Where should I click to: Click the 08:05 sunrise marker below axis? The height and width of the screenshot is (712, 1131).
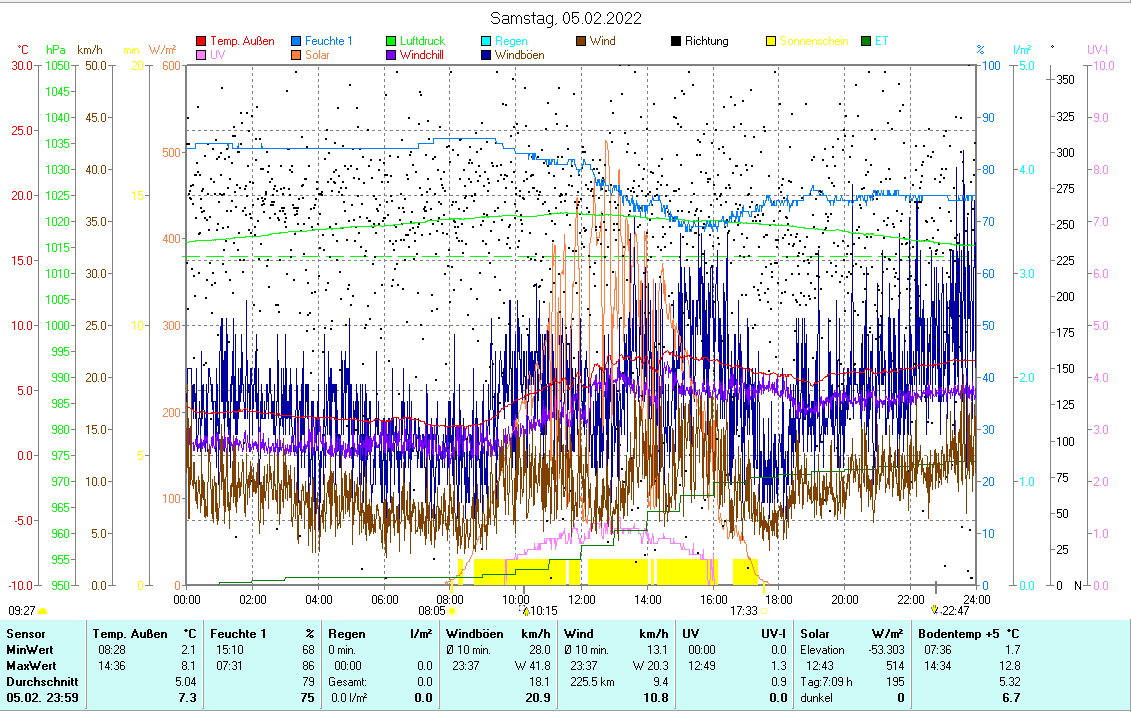[432, 610]
